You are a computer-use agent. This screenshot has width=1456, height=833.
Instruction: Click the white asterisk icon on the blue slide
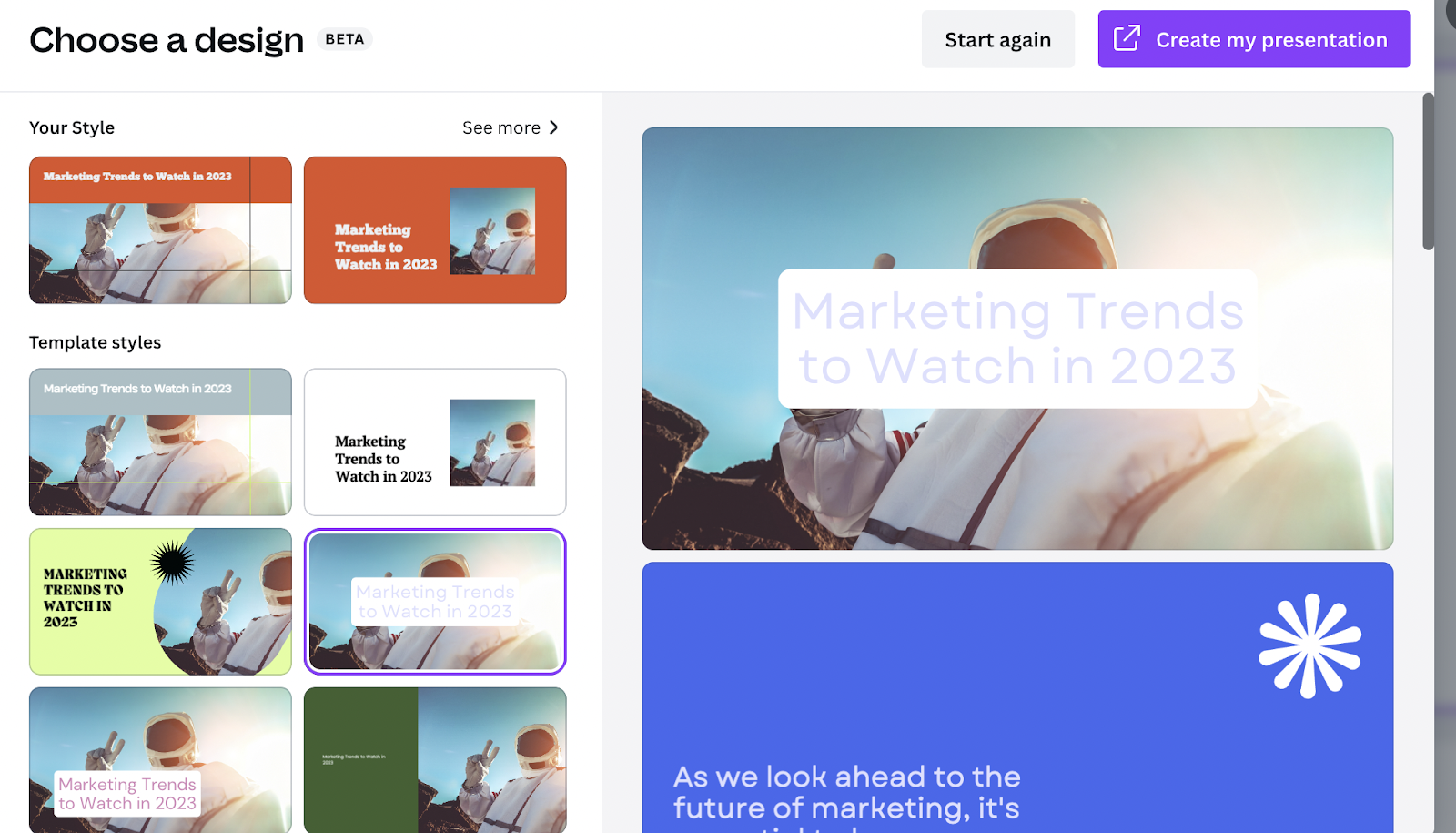(x=1309, y=646)
